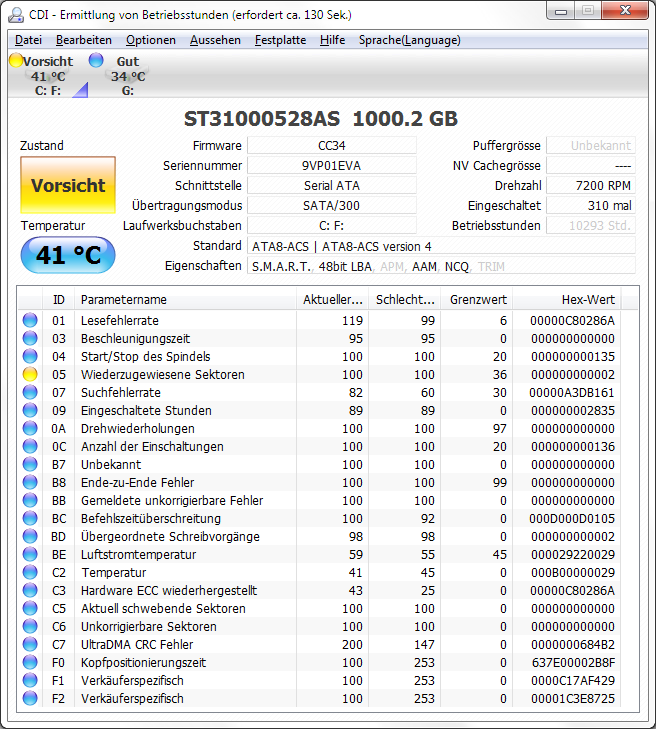Click the Schnittstelle field Serial ATA
Viewport: 656px width, 729px height.
[331, 186]
